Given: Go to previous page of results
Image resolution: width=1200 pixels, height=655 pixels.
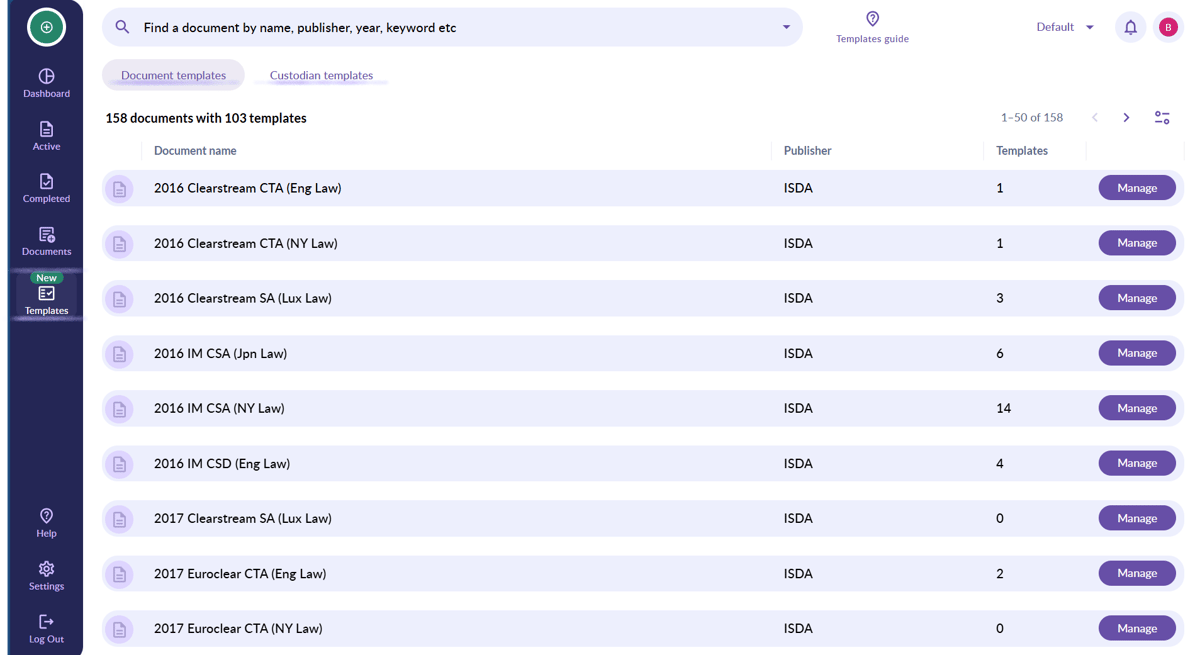Looking at the screenshot, I should tap(1095, 118).
